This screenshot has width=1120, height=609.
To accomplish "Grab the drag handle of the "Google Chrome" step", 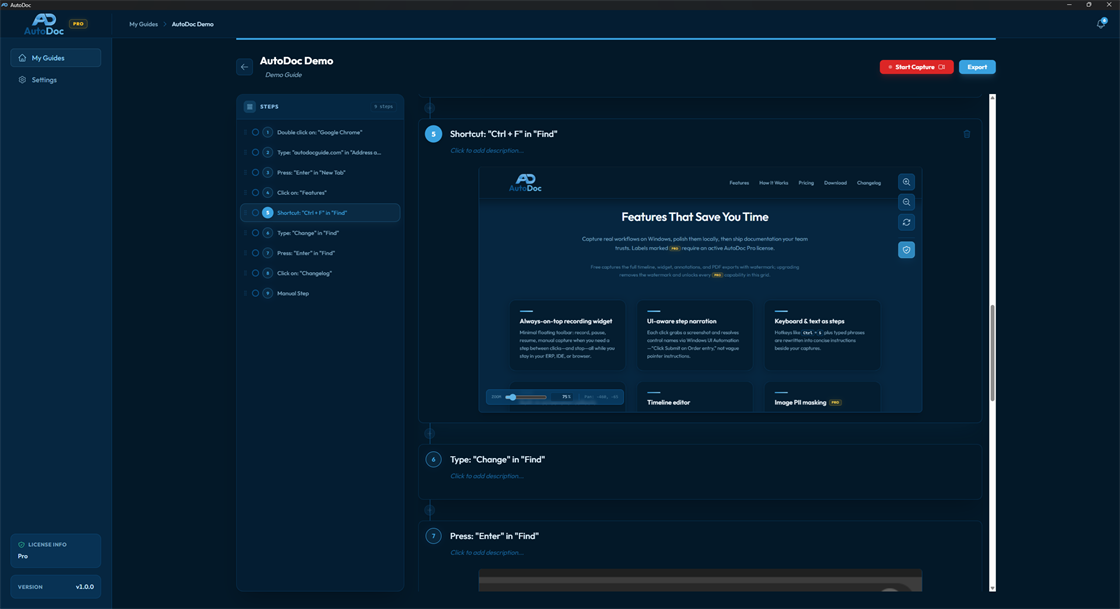I will pyautogui.click(x=246, y=132).
